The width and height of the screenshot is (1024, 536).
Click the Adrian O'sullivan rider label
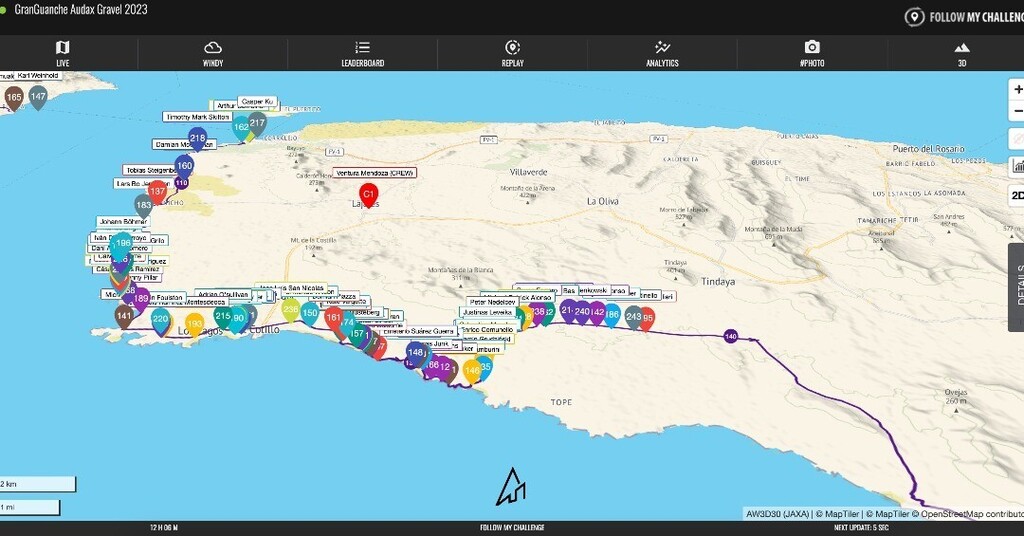pyautogui.click(x=223, y=294)
